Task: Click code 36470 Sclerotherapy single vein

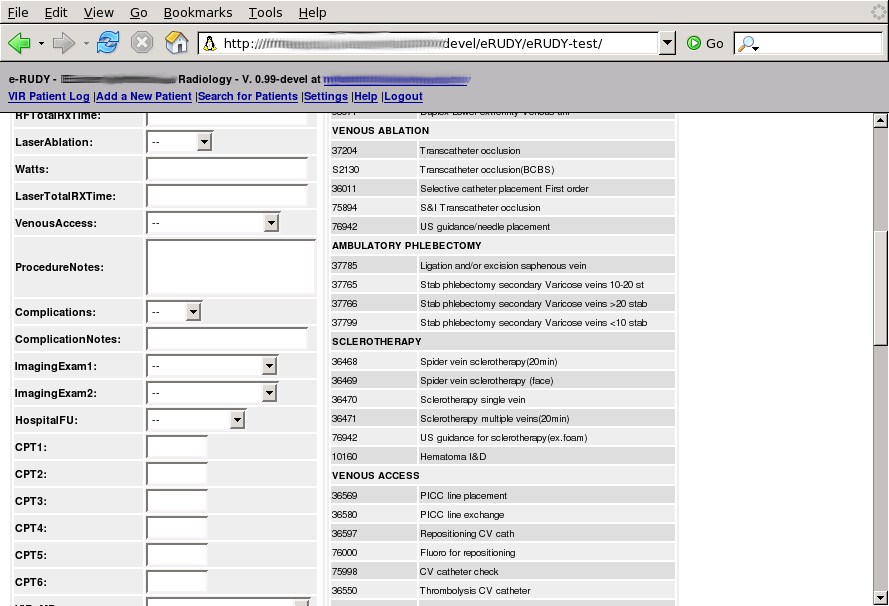Action: click(503, 400)
